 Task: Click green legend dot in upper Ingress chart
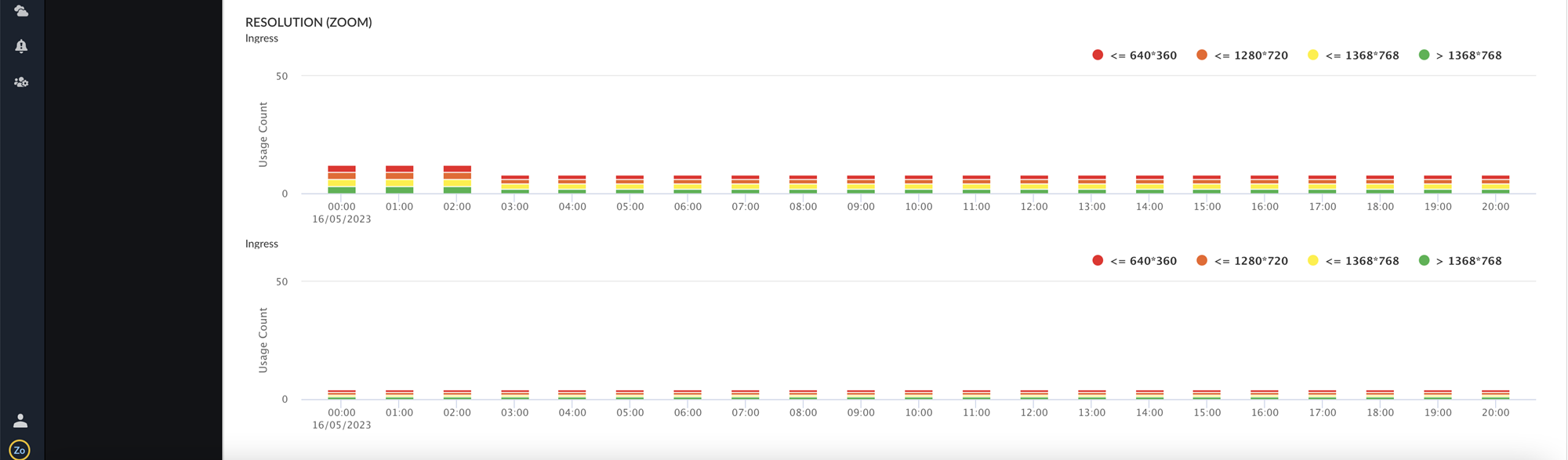[x=1425, y=55]
